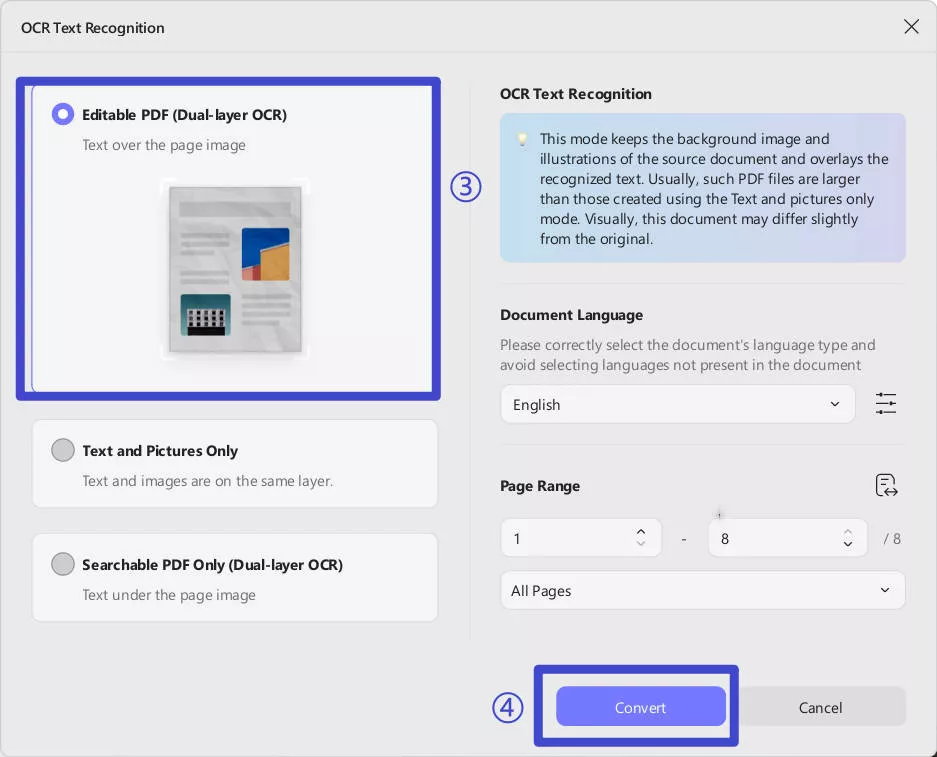Click the Convert button
Screen dimensions: 937x757
coord(640,707)
